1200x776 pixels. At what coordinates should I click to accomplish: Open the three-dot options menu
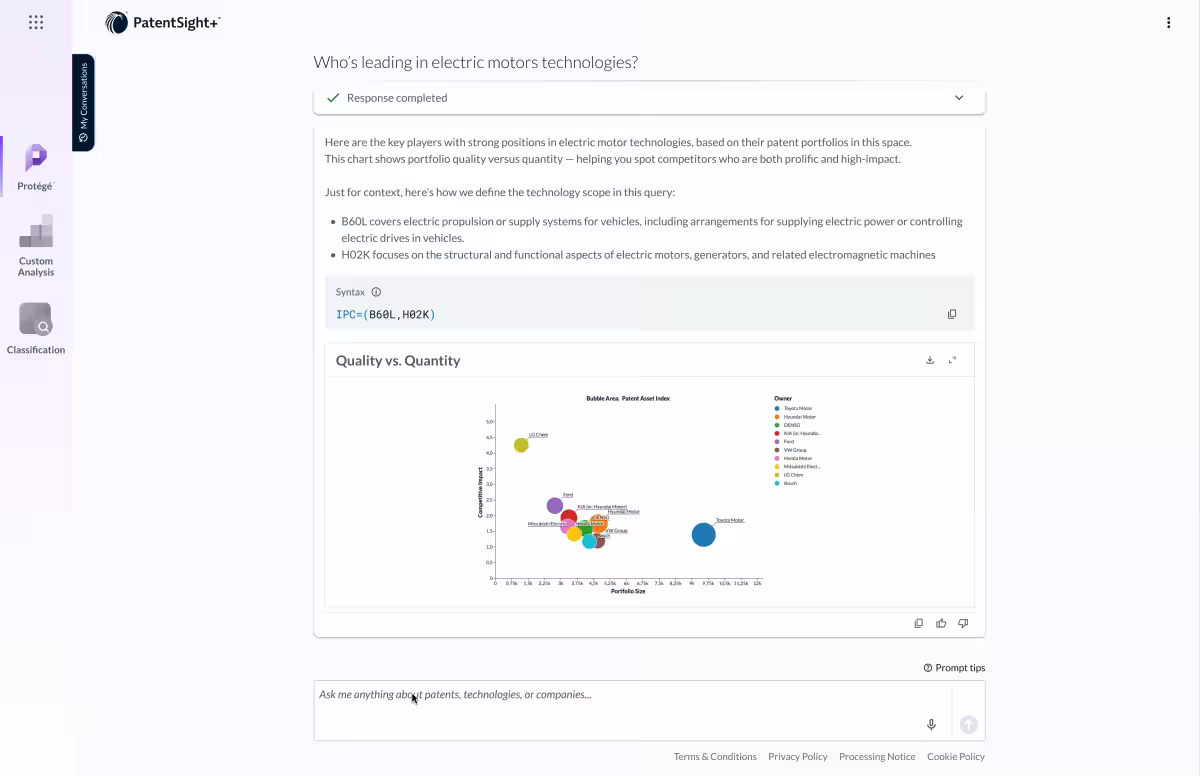coord(1168,23)
